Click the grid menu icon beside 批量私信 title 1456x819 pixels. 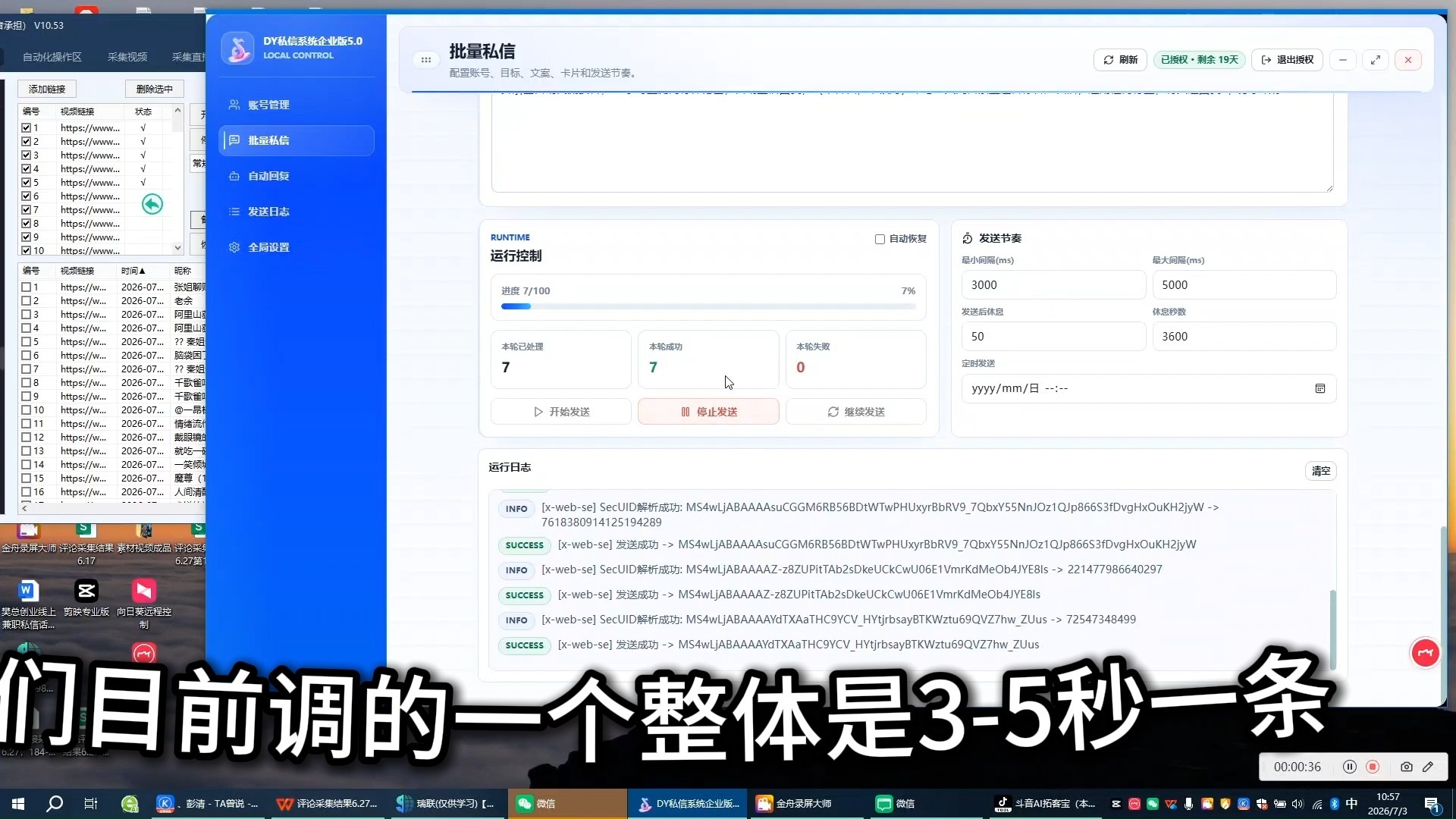[x=426, y=60]
